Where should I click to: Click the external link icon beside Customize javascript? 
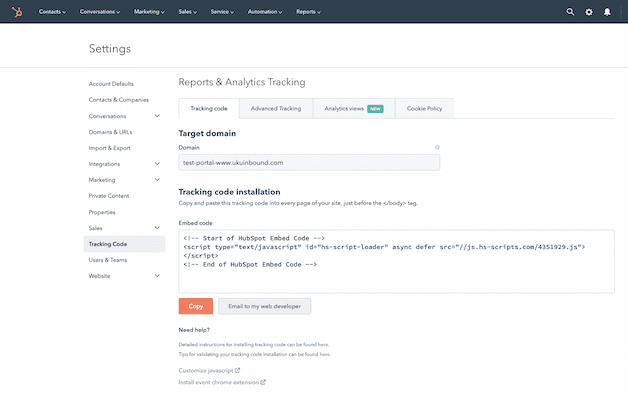pos(238,370)
